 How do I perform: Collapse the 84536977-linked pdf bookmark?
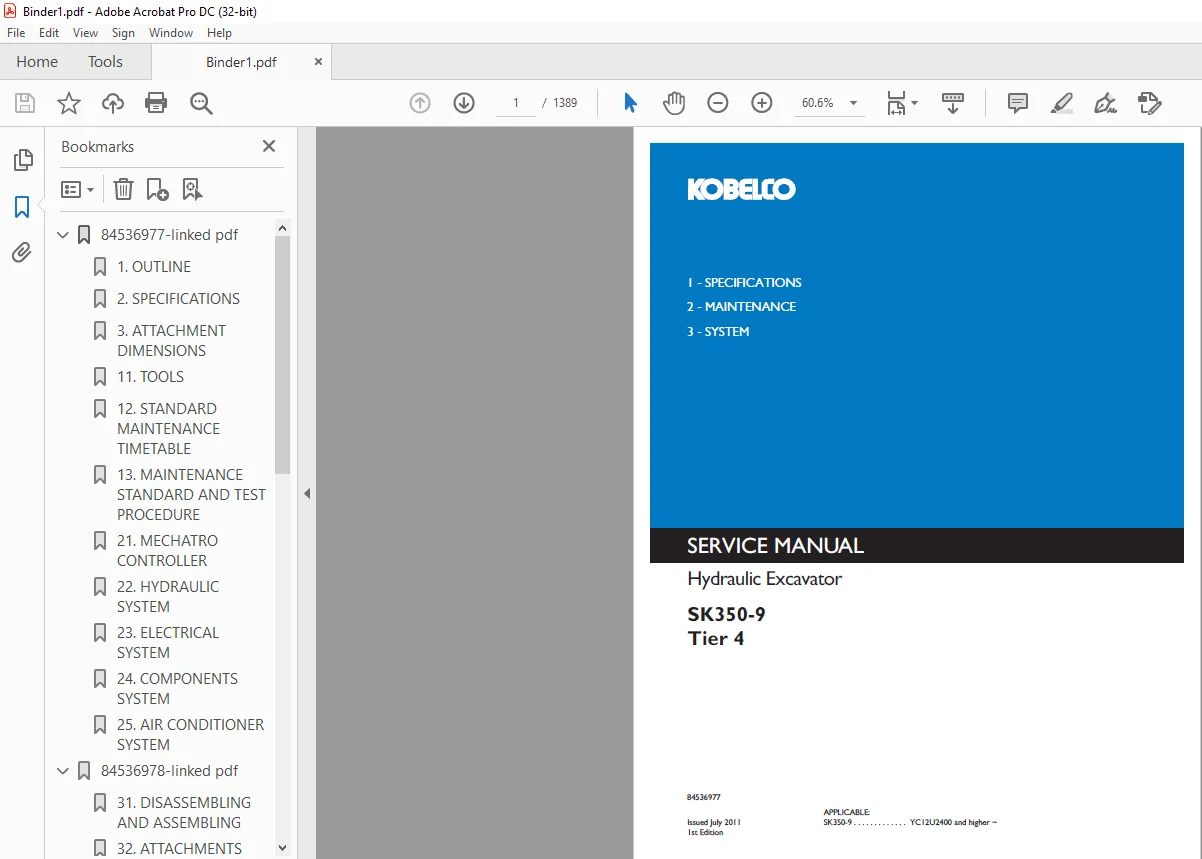pos(63,235)
